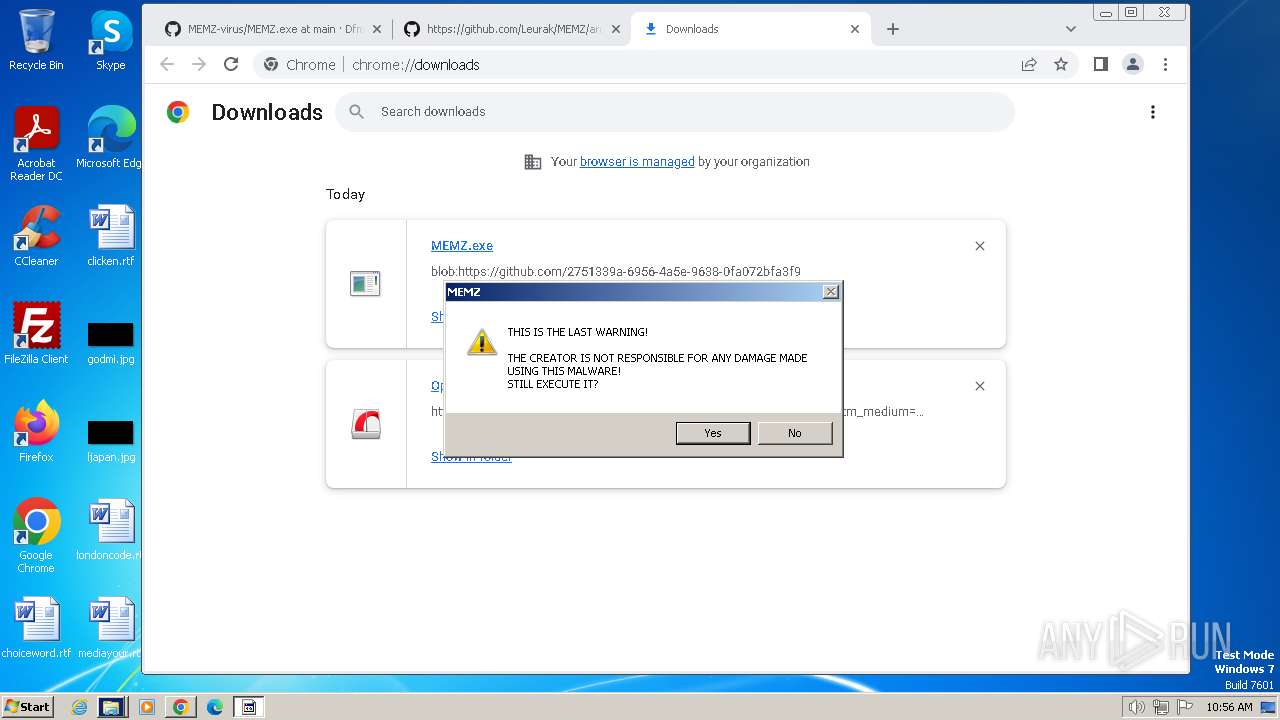Click the Acrobat Reader DC desktop icon
The width and height of the screenshot is (1280, 720).
[x=36, y=144]
